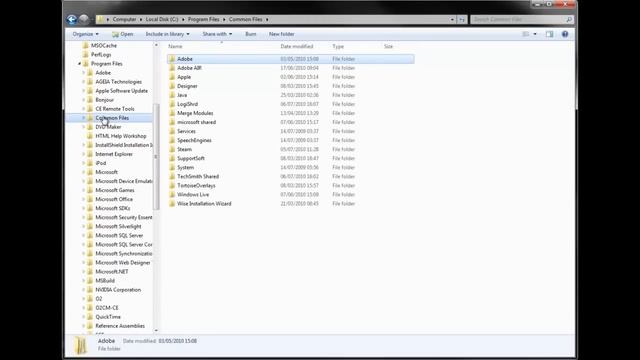
Task: Select the Adobe folder icon in file list
Action: click(x=172, y=59)
